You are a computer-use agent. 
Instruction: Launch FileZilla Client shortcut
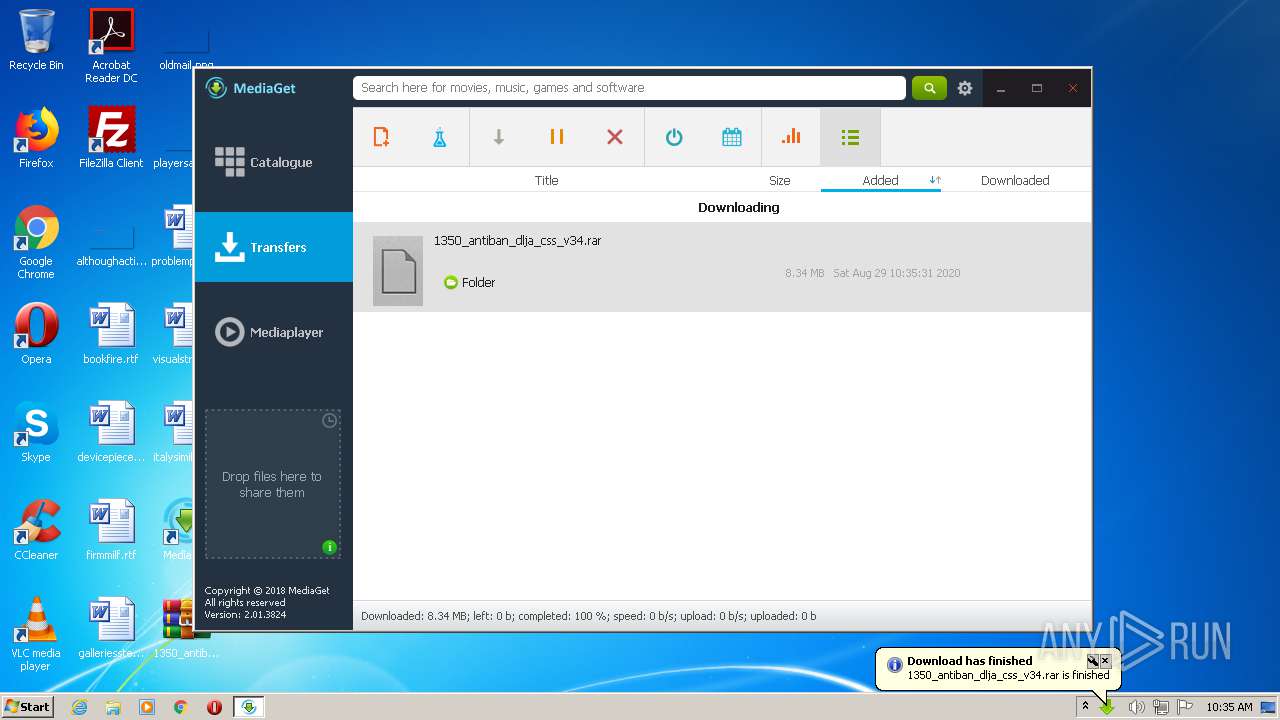111,137
